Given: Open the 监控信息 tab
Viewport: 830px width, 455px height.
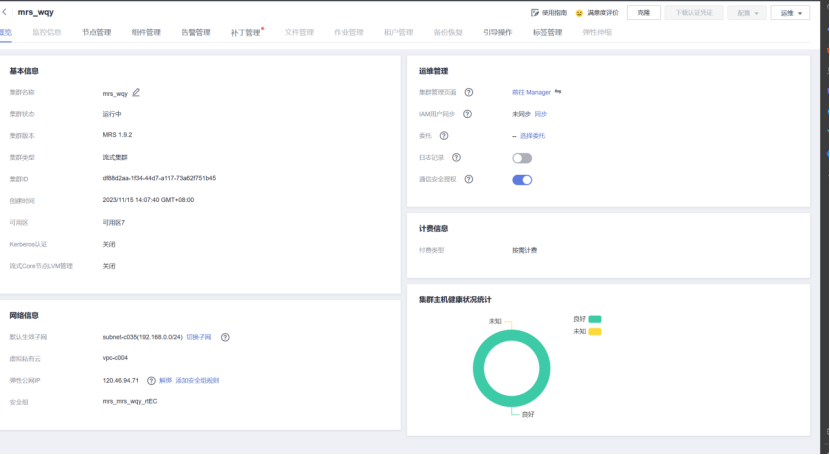Looking at the screenshot, I should pos(47,32).
